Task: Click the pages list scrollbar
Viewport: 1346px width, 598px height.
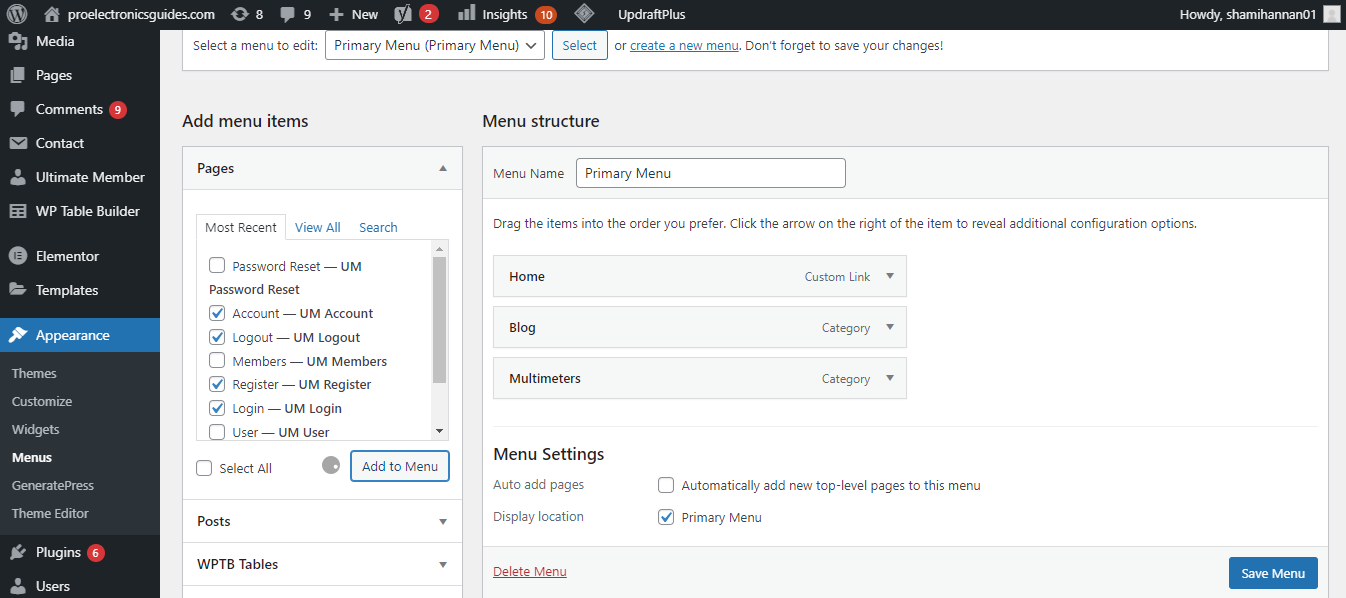Action: point(439,320)
